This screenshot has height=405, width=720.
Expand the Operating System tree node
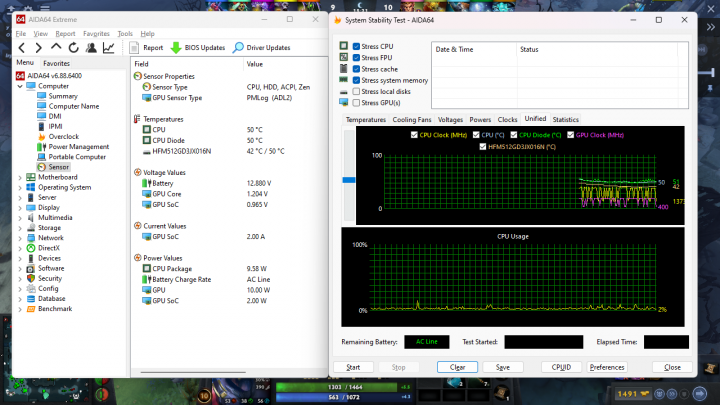(x=20, y=187)
